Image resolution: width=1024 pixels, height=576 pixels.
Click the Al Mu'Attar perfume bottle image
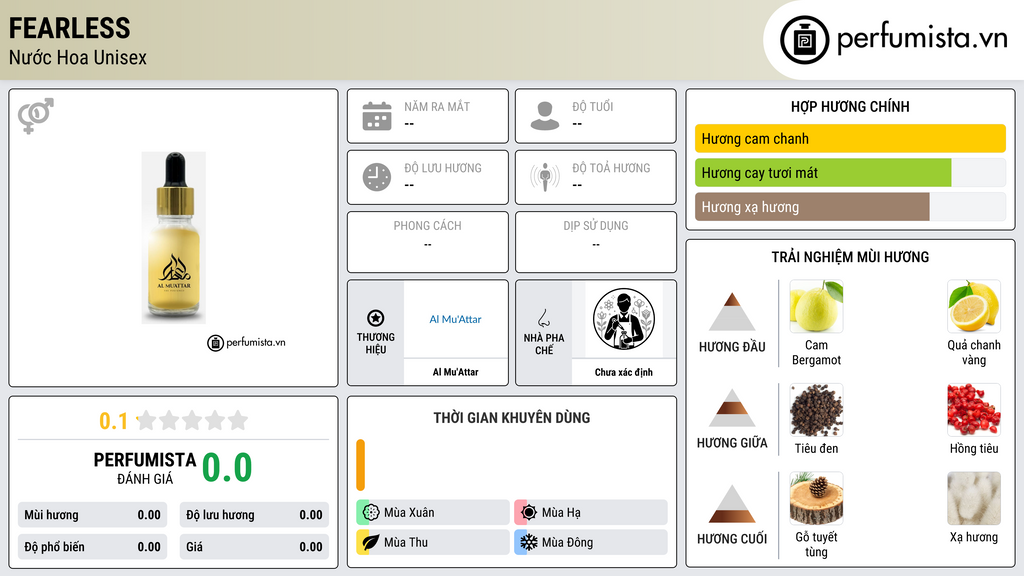coord(174,238)
